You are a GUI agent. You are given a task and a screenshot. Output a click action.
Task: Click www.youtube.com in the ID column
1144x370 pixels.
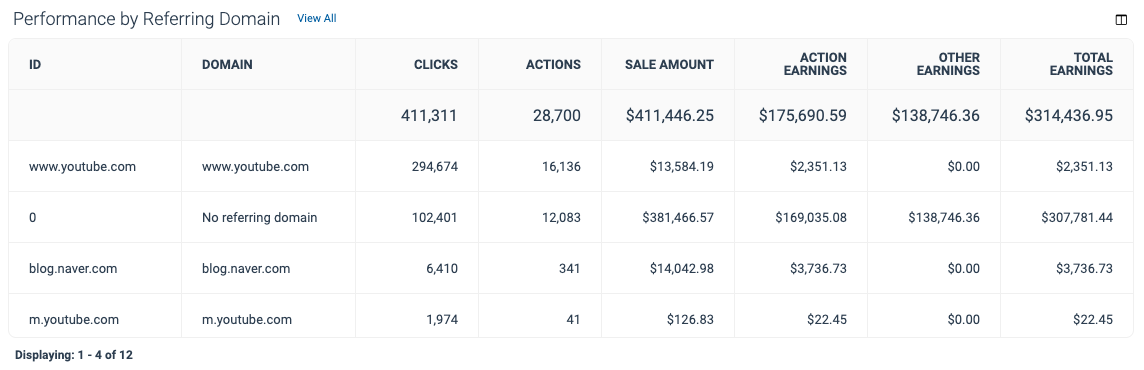pyautogui.click(x=82, y=166)
